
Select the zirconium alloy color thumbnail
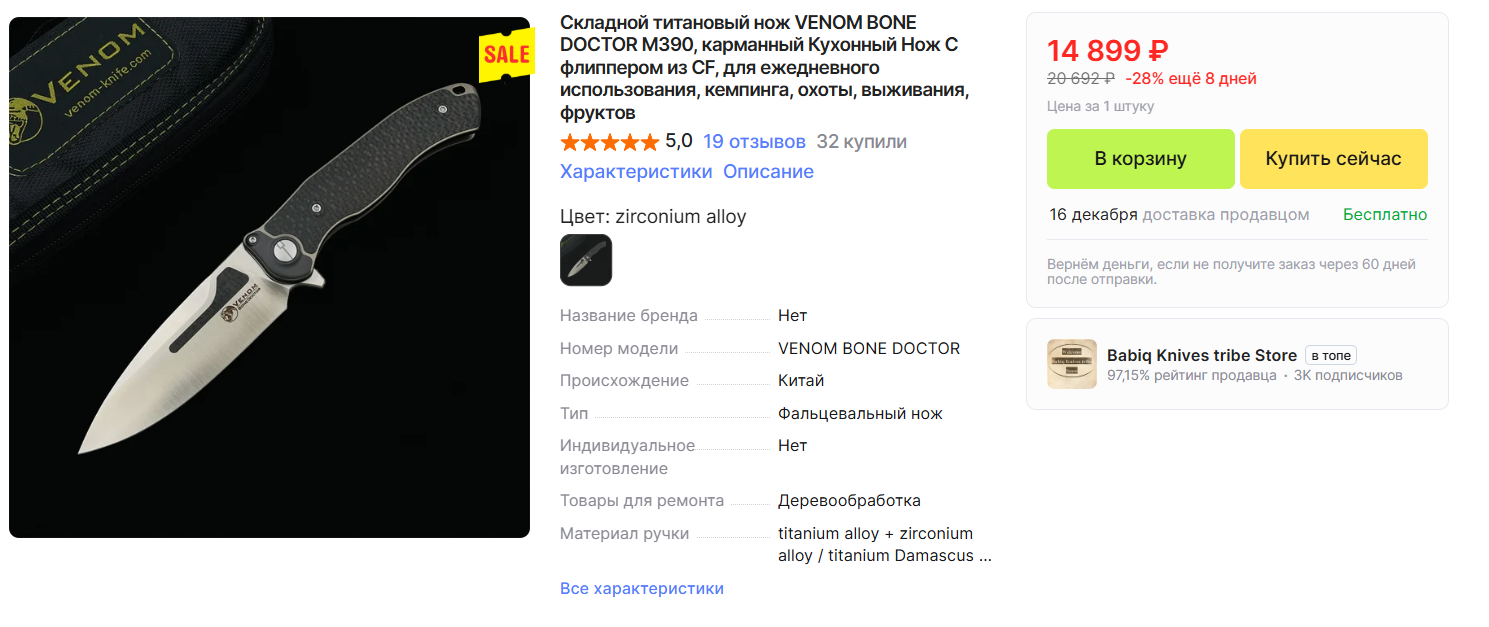pos(586,260)
